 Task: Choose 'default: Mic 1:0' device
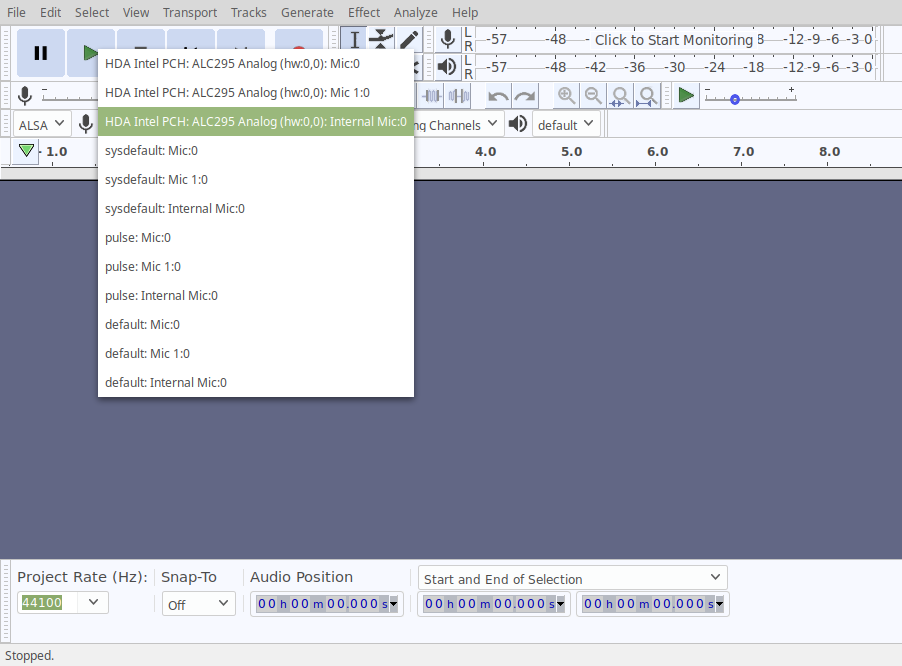point(256,354)
